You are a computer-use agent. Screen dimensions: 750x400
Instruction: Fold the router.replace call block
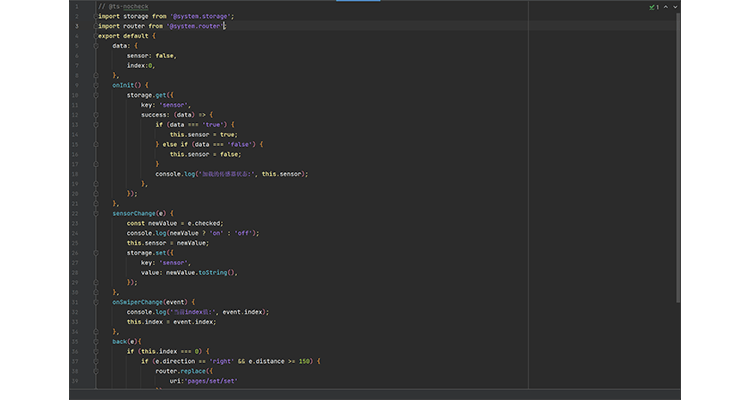95,370
